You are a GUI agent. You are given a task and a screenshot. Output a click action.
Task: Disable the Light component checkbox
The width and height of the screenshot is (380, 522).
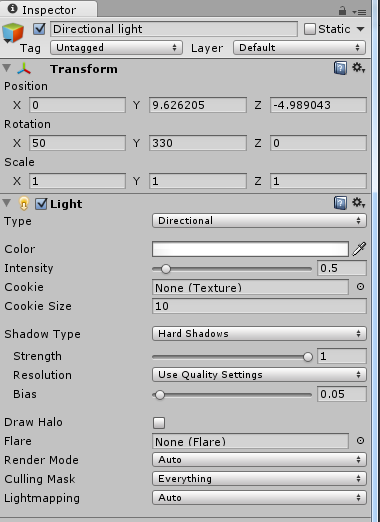click(x=41, y=204)
